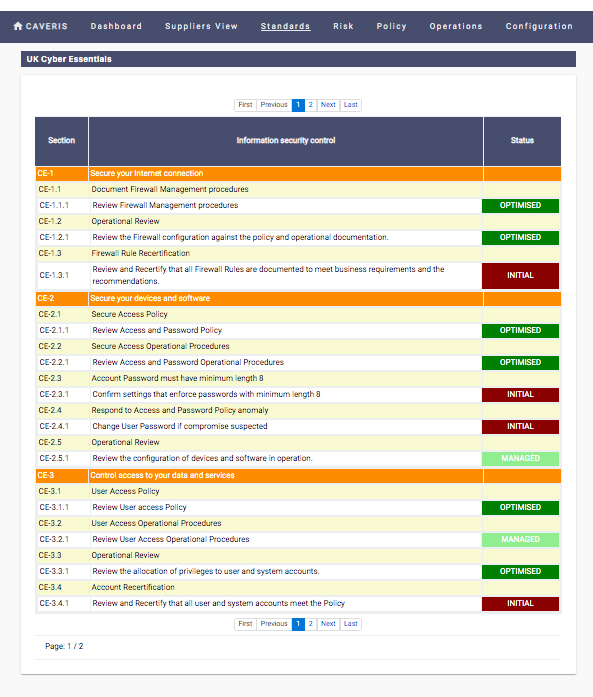The image size is (593, 697).
Task: Click the OPTIMISED status for CE-1.1.1
Action: click(520, 205)
